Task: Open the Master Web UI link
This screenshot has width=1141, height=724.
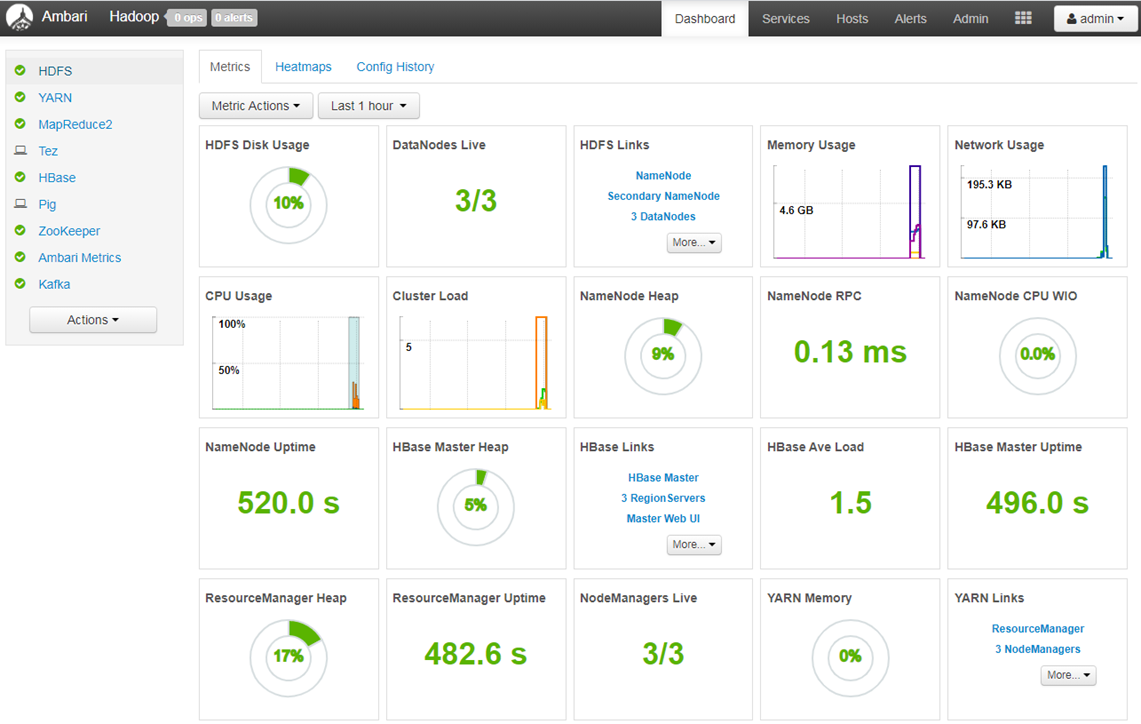Action: [x=664, y=518]
